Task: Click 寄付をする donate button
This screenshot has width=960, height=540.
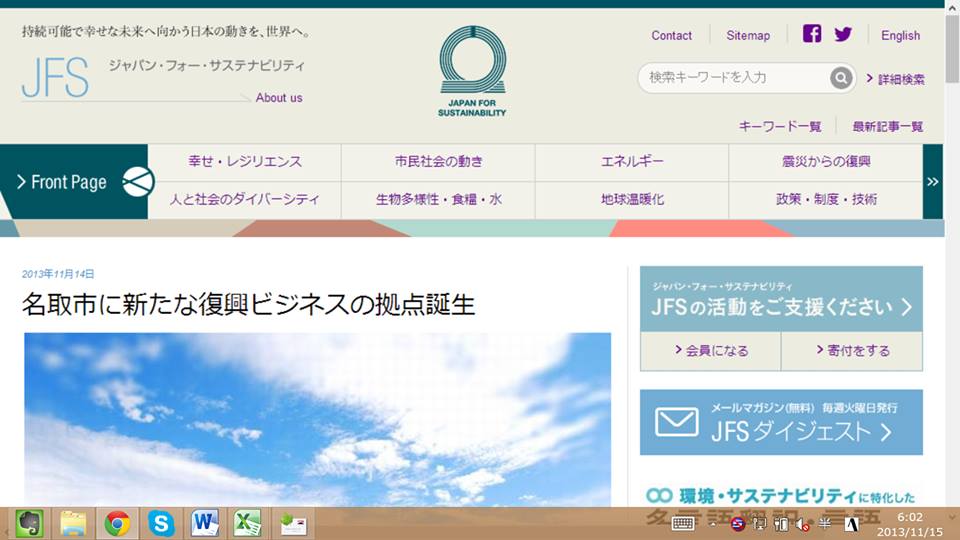Action: pos(852,351)
